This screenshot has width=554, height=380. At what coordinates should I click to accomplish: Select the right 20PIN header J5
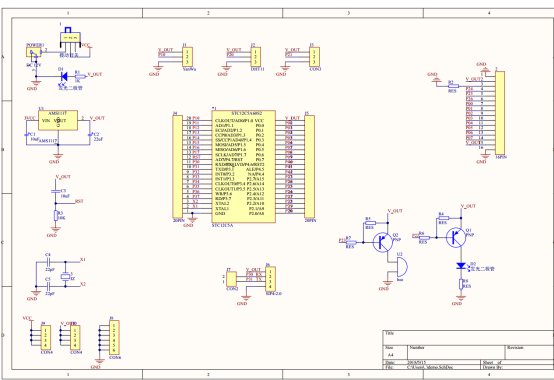[310, 166]
